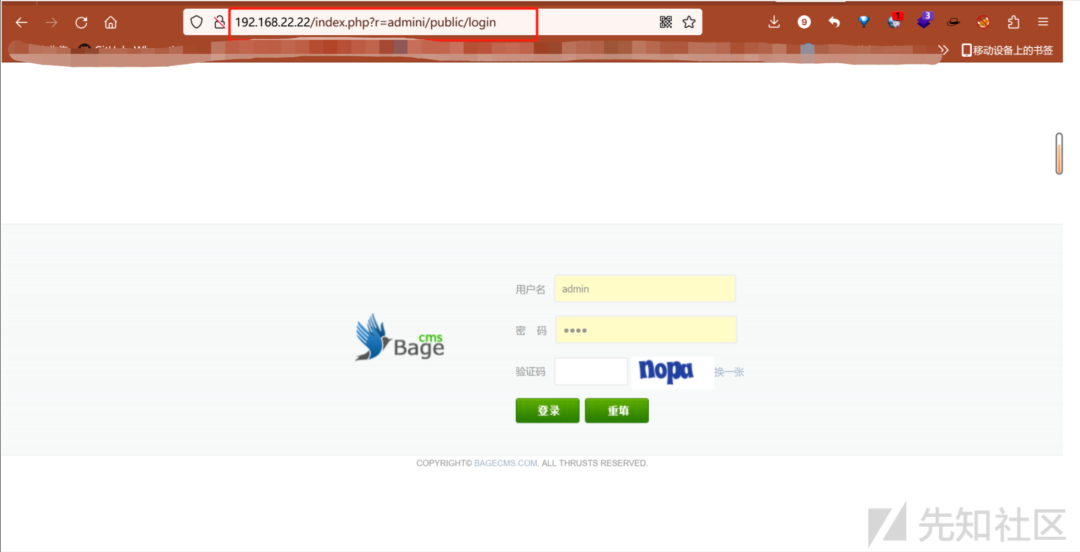
Task: Expand the bookmarks overflow chevron
Action: [x=944, y=50]
